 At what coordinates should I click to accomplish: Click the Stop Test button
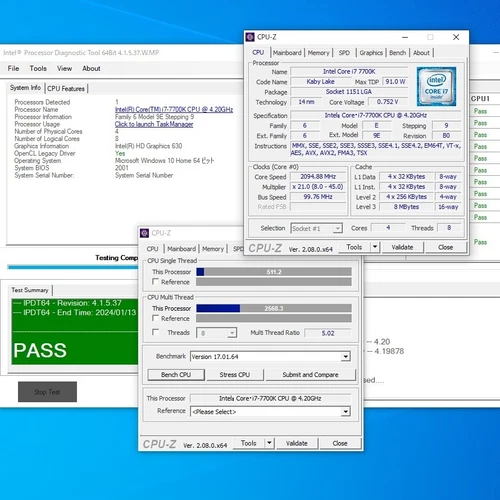click(47, 392)
